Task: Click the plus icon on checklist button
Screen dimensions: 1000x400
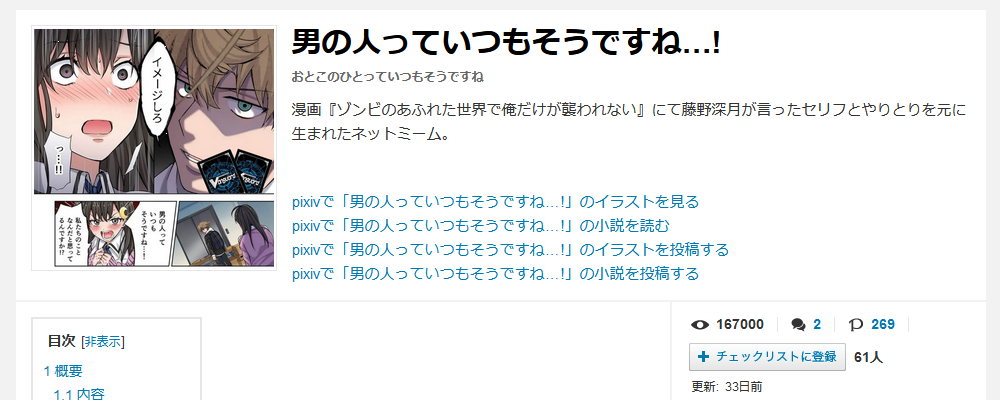Action: (703, 357)
